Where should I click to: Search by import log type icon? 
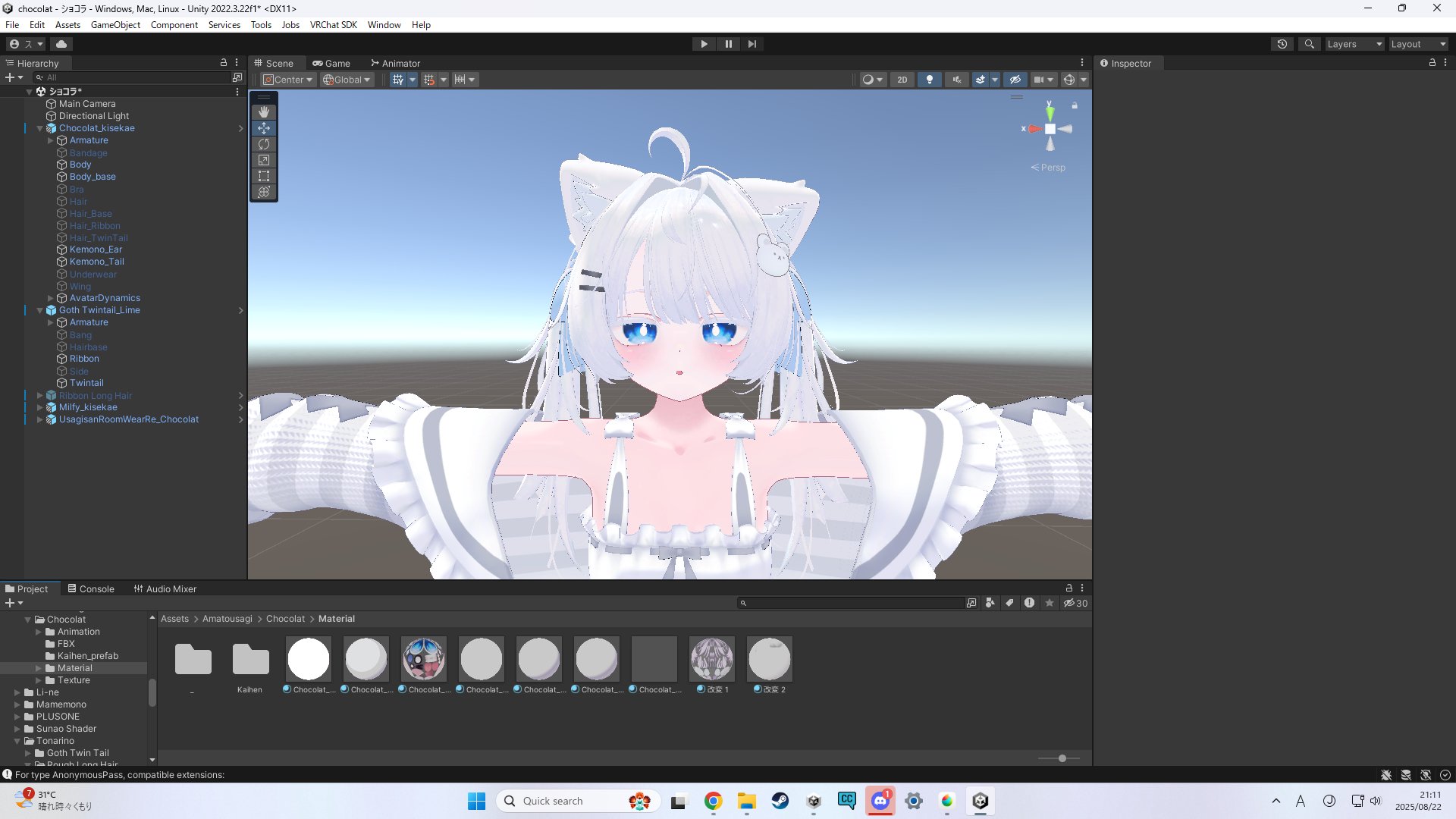click(1029, 604)
